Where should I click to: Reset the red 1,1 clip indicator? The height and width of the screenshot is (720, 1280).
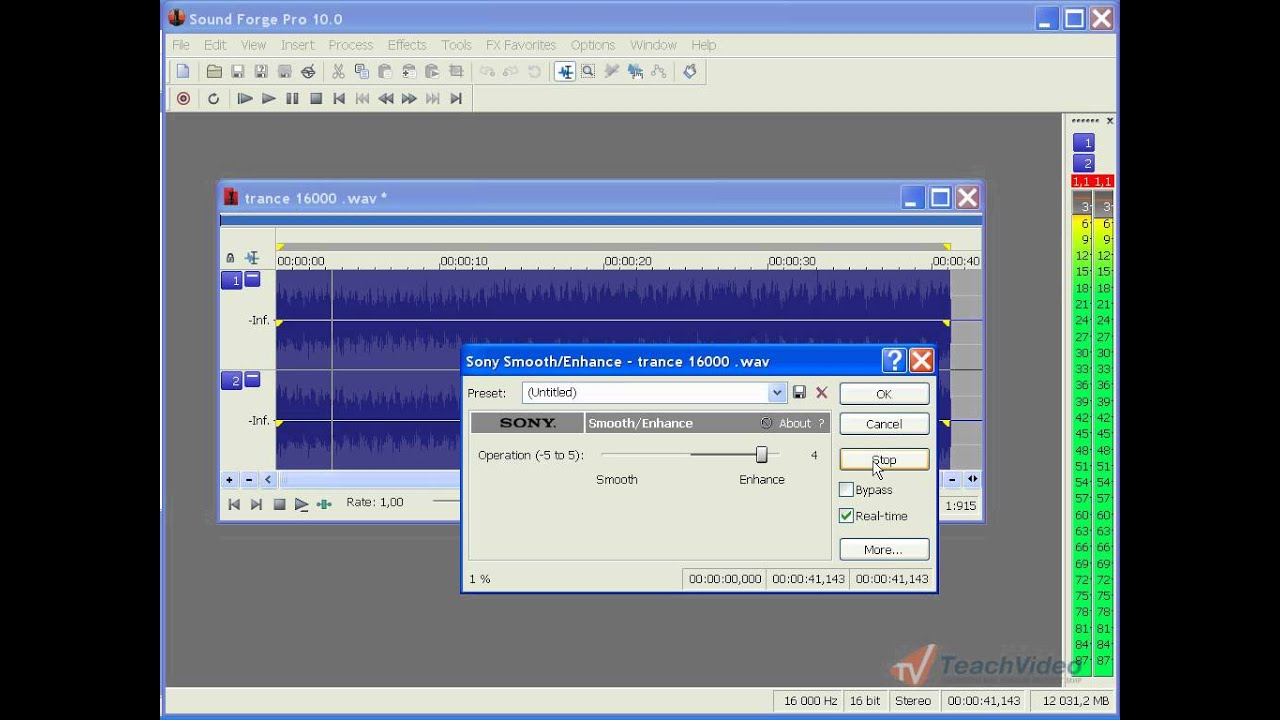1092,181
